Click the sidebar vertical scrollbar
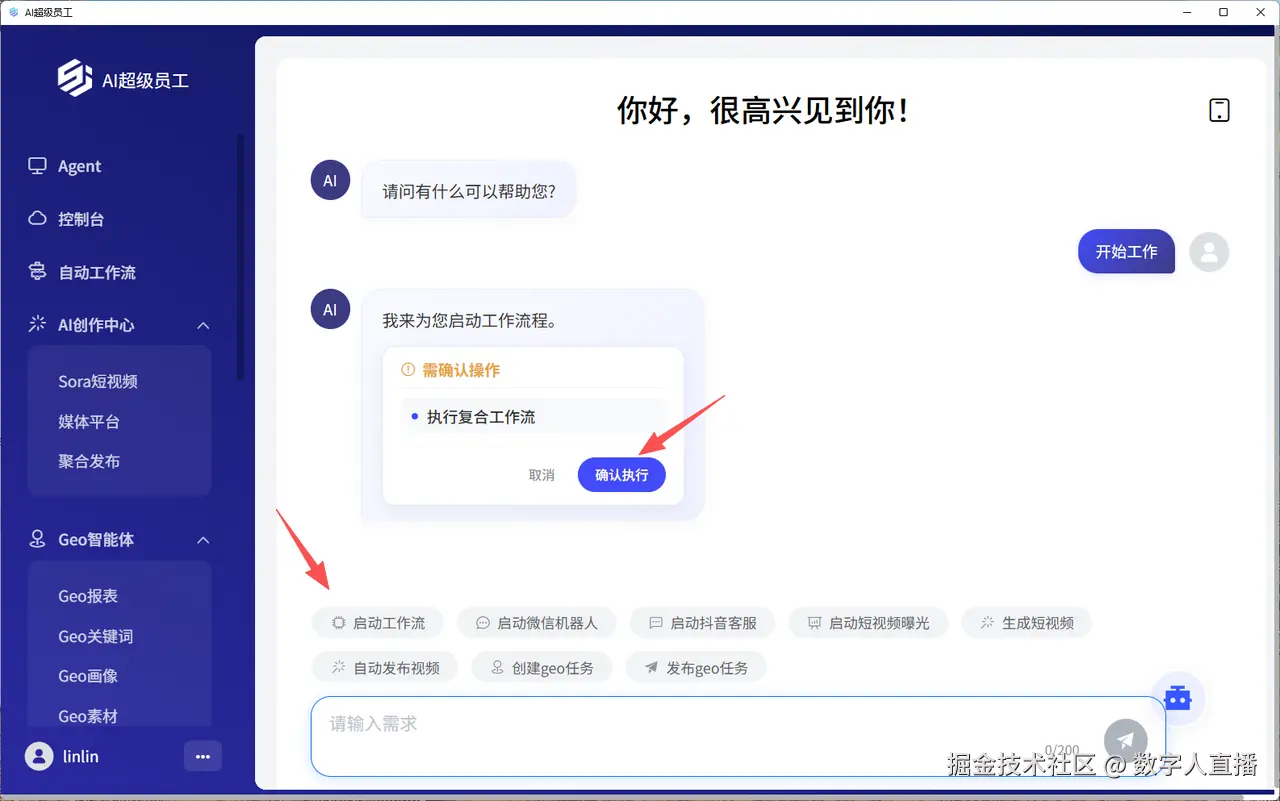Image resolution: width=1280 pixels, height=801 pixels. click(240, 257)
